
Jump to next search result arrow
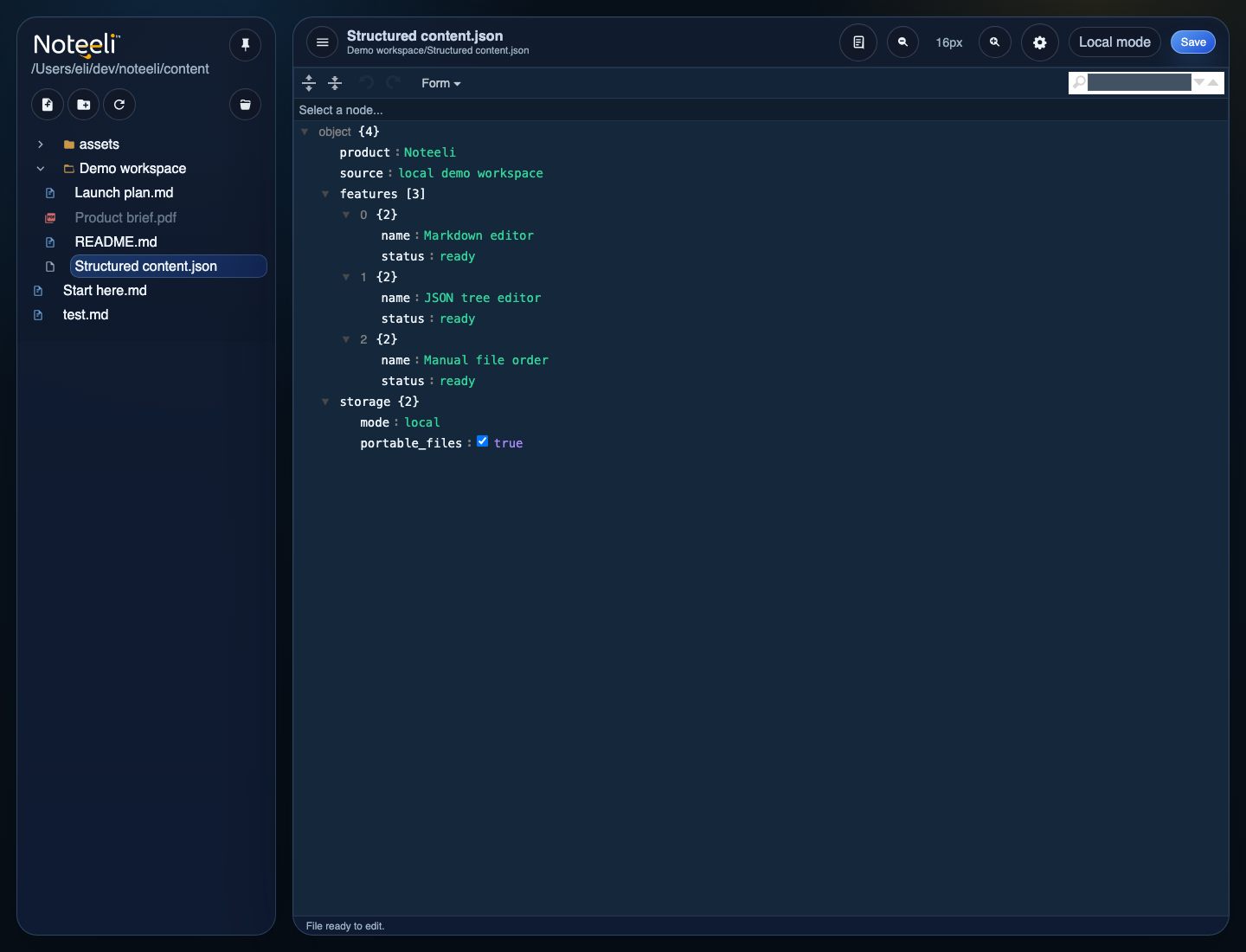click(x=1199, y=82)
